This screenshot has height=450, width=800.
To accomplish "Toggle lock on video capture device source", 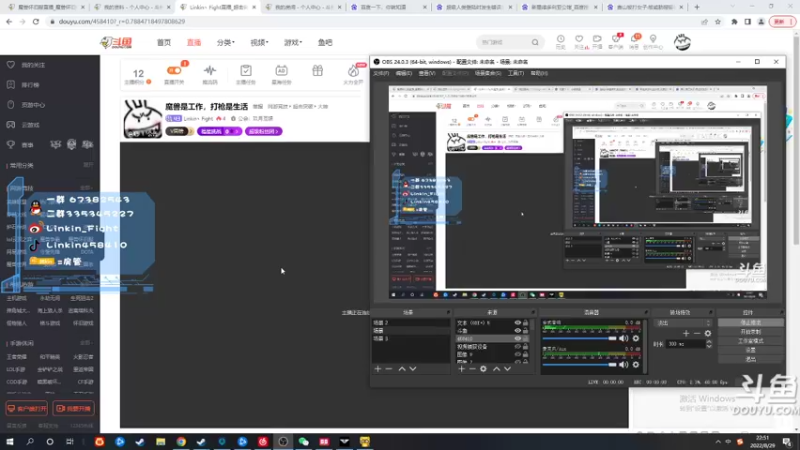I will point(526,346).
